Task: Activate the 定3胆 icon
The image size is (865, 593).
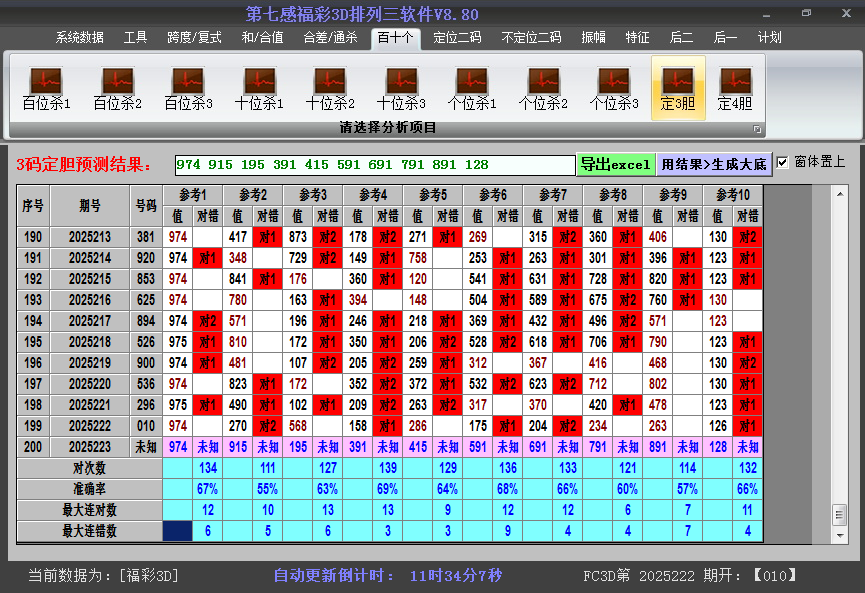Action: pos(678,88)
